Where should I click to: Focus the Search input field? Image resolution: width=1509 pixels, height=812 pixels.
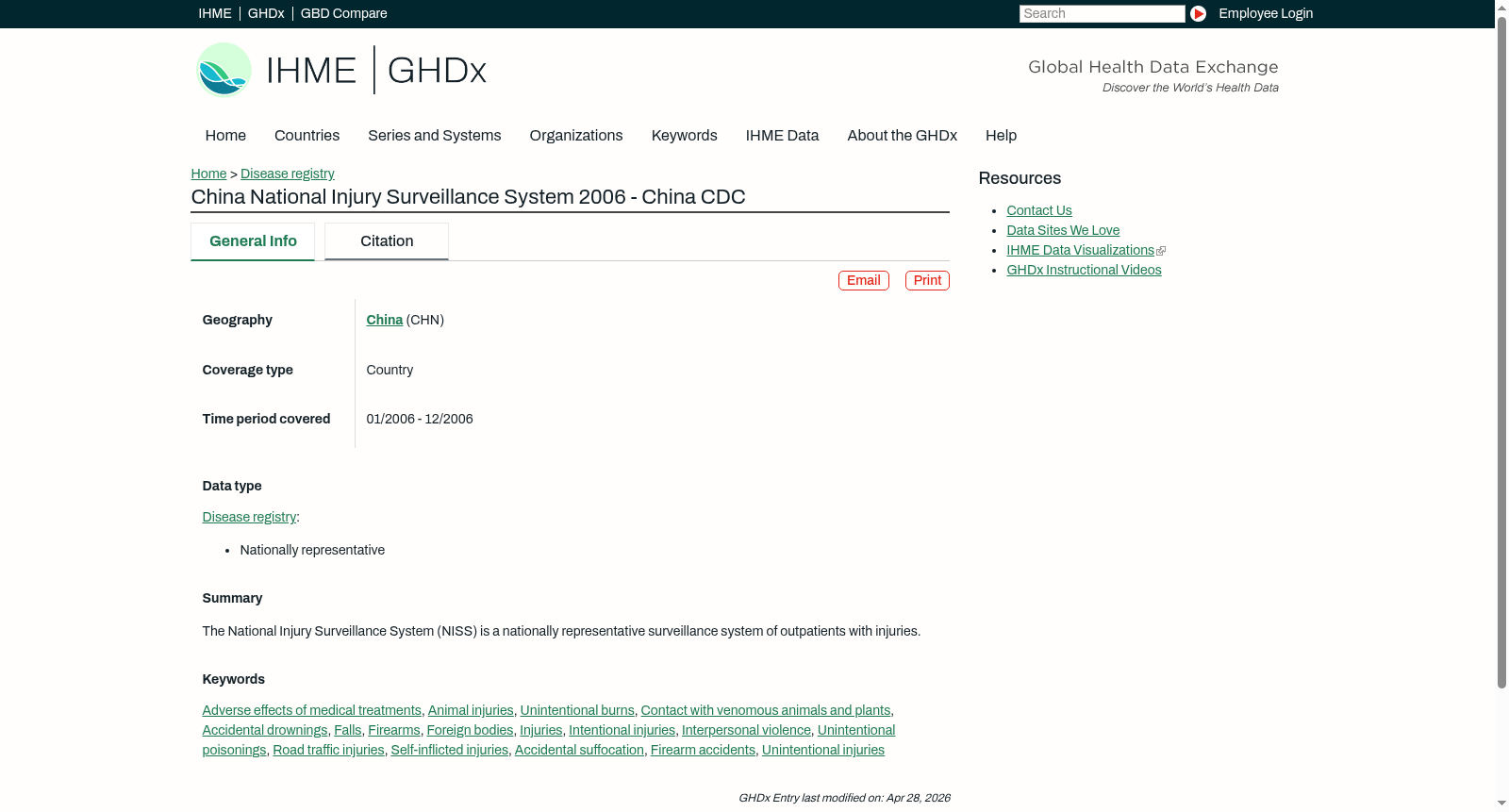pyautogui.click(x=1102, y=13)
